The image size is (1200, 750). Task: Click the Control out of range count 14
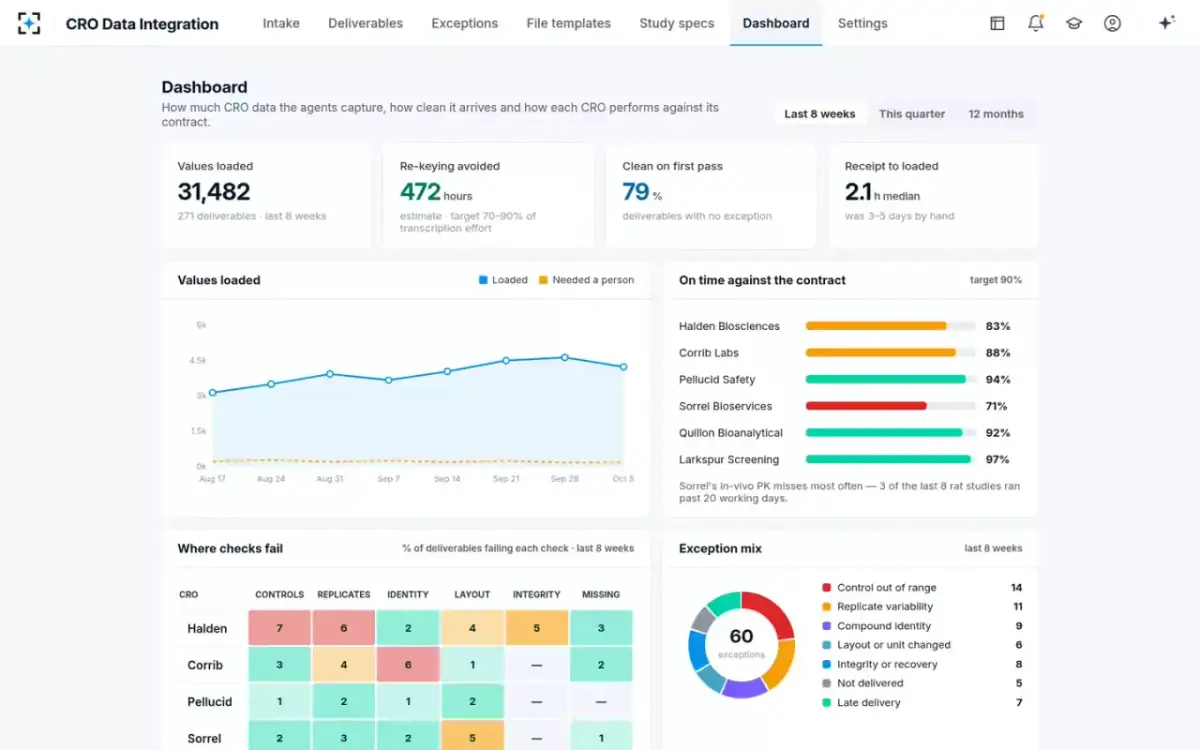[x=1016, y=588]
